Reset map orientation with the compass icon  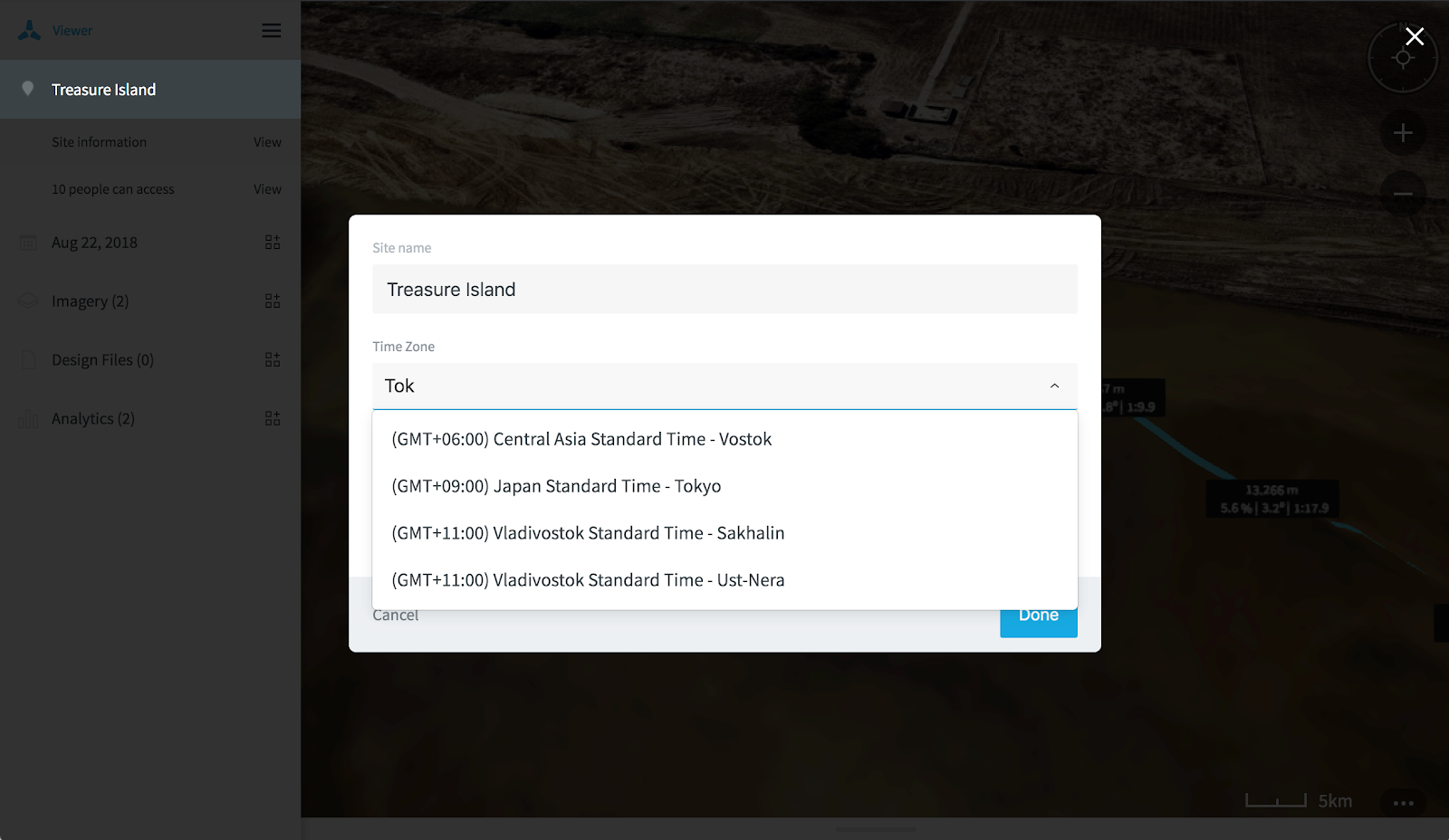(x=1403, y=57)
